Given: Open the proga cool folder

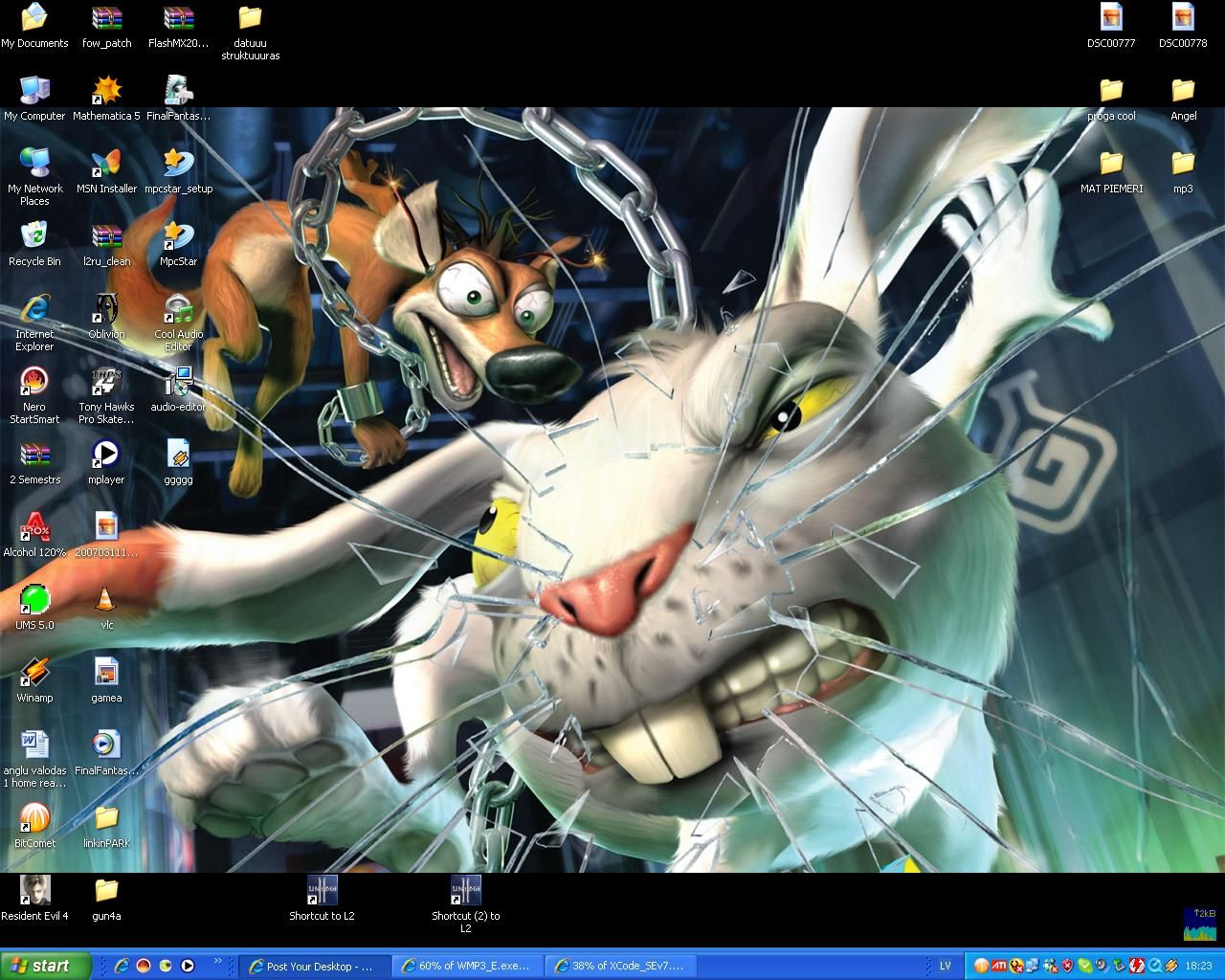Looking at the screenshot, I should (x=1111, y=99).
